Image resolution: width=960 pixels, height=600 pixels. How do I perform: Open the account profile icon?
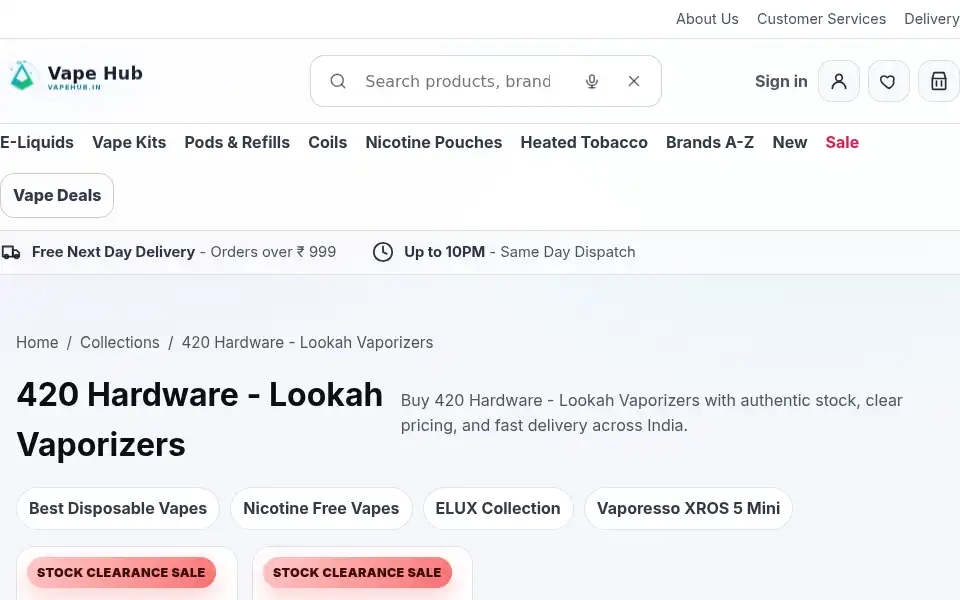tap(839, 81)
